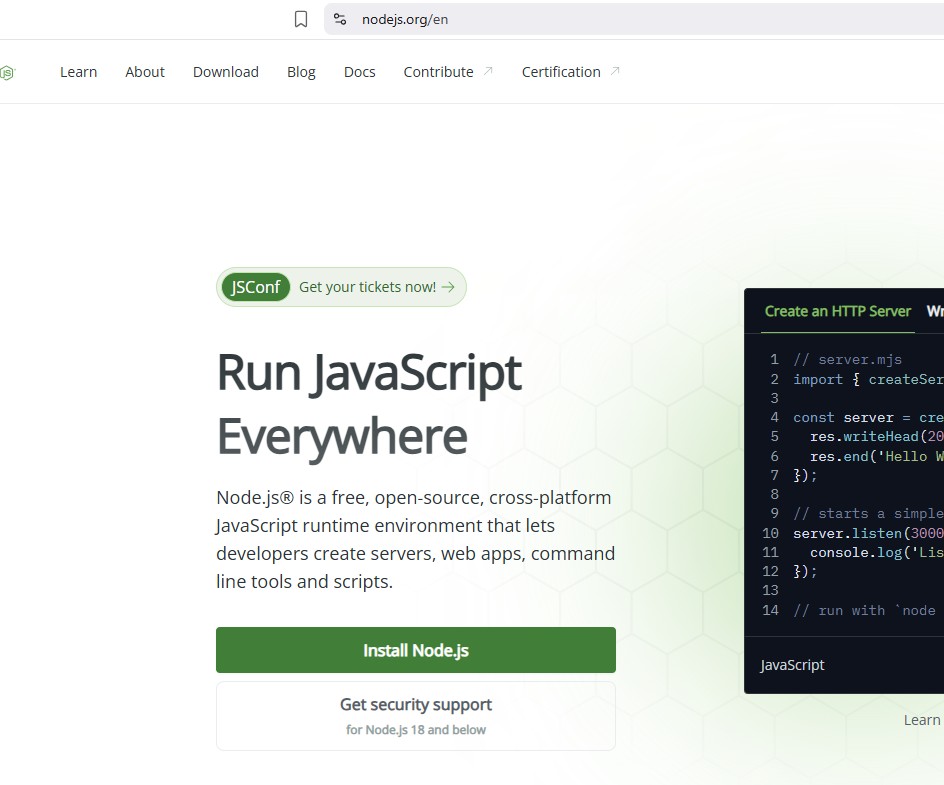Open the Learn navigation link

[78, 72]
